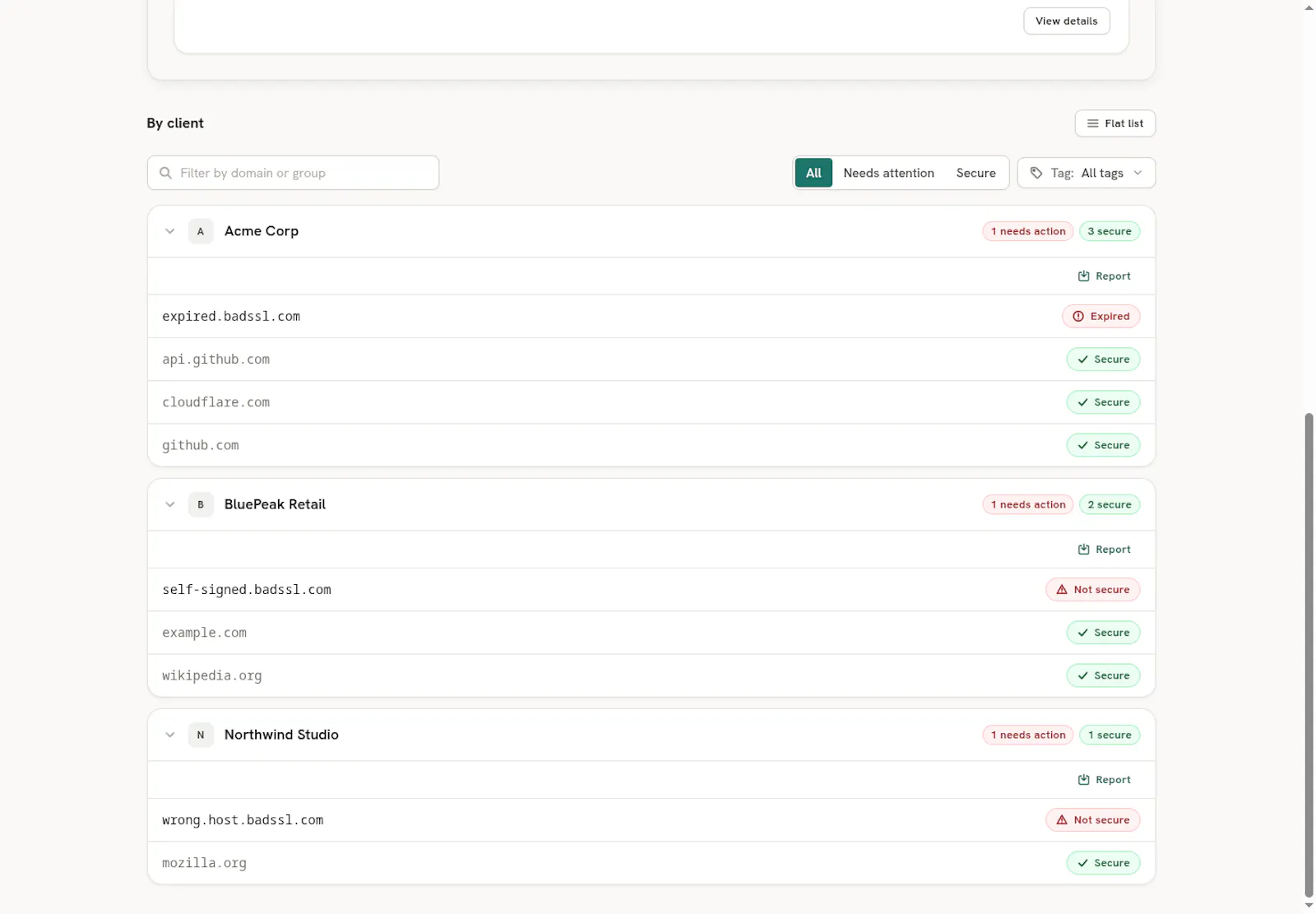Click the Secure badge for wikipedia.org
Viewport: 1316px width, 914px height.
tap(1102, 675)
